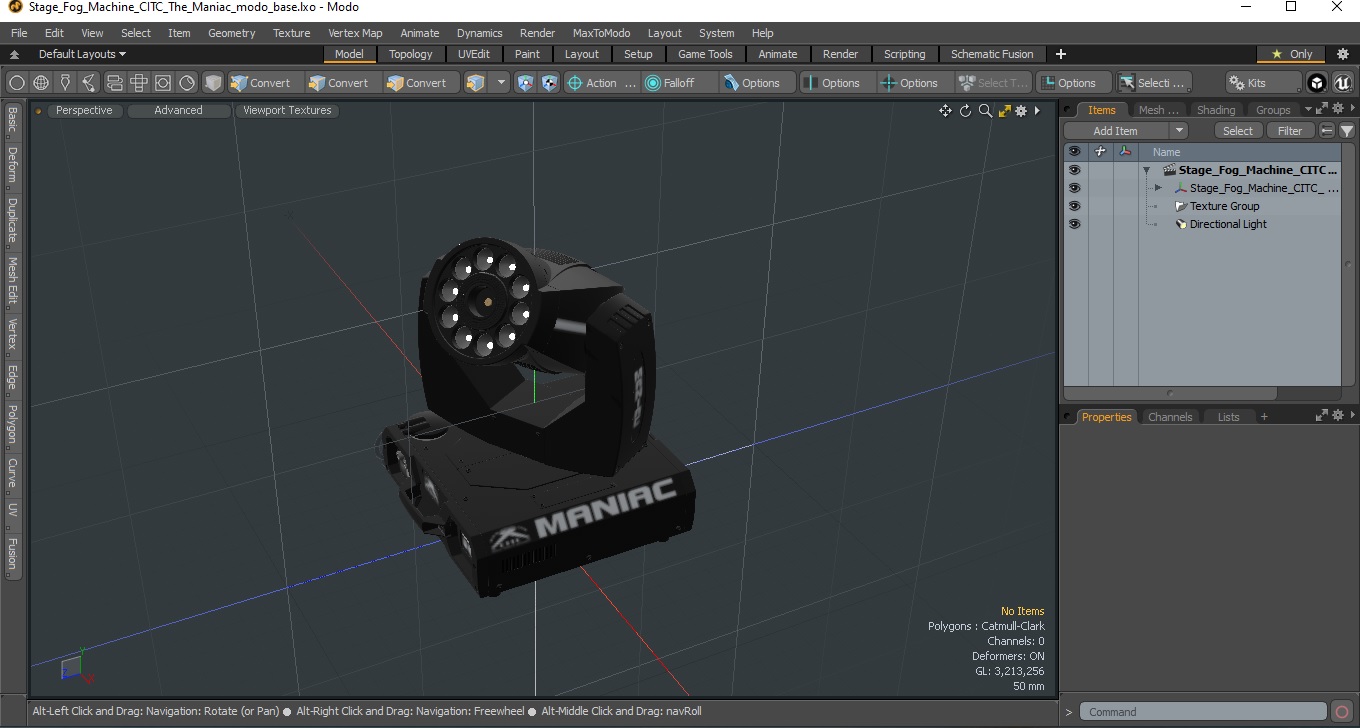Click the wireframe globe icon in toolbar

click(41, 83)
